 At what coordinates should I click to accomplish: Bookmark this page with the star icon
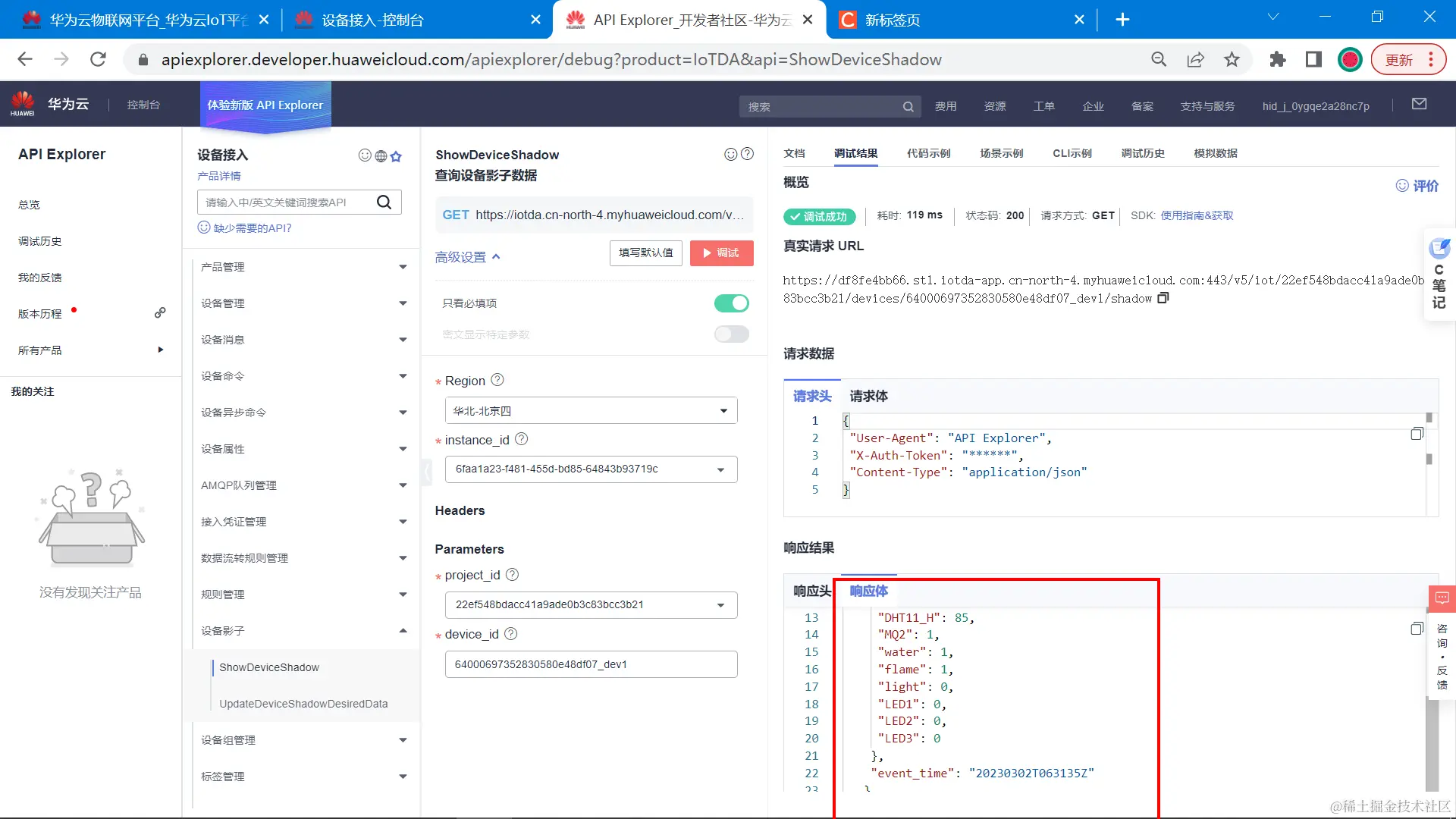pyautogui.click(x=1232, y=59)
